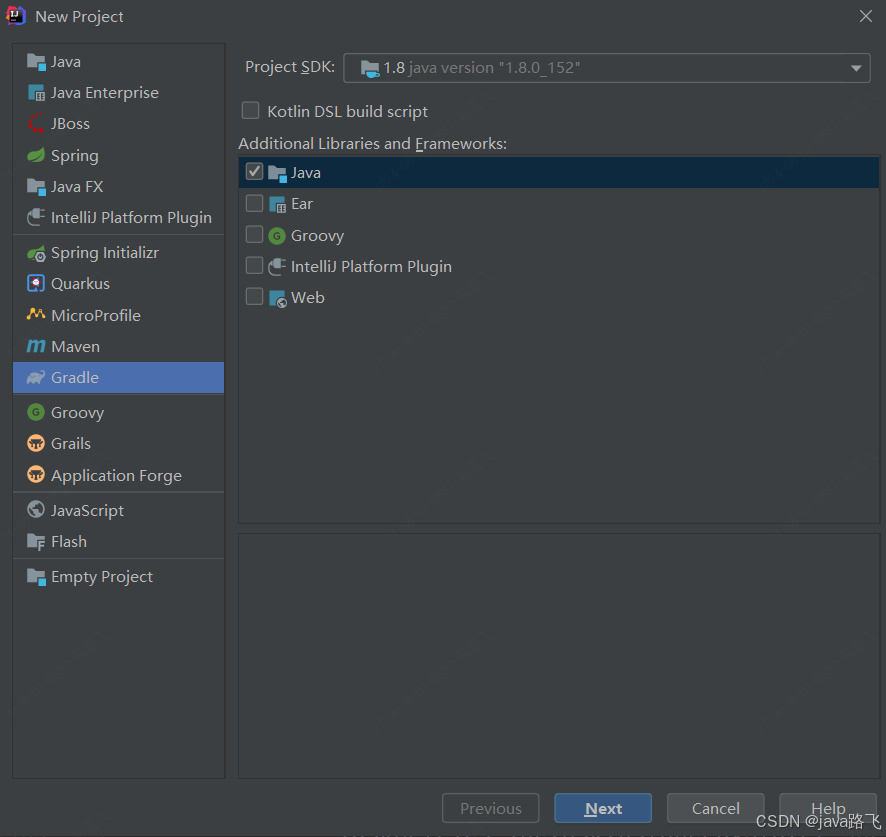886x837 pixels.
Task: Click the 'Java' label in frameworks list
Action: tap(306, 173)
